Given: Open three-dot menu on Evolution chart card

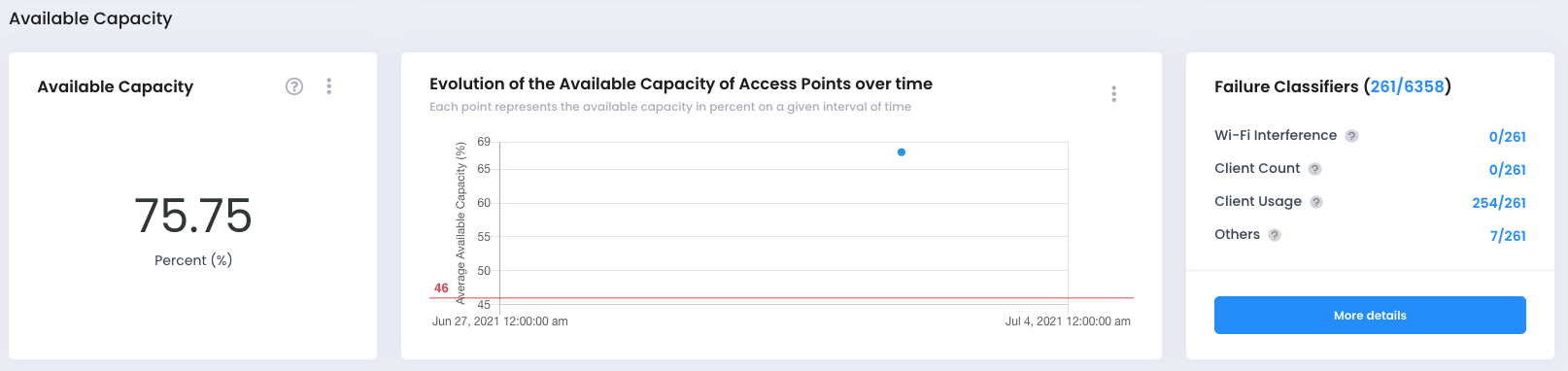Looking at the screenshot, I should coord(1114,94).
